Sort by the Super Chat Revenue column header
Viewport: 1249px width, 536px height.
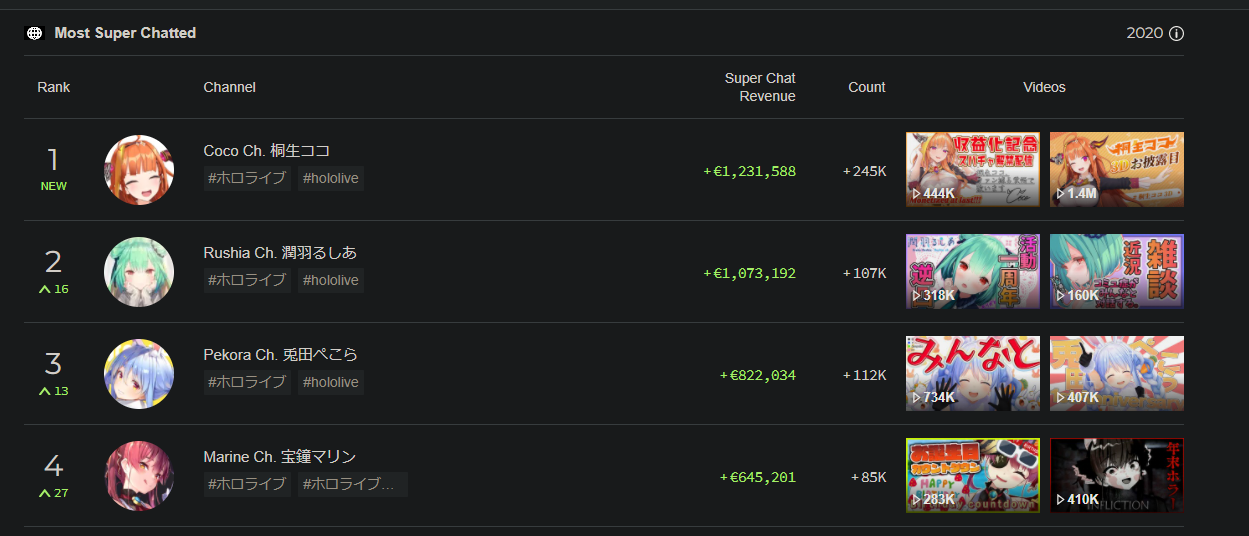point(760,87)
